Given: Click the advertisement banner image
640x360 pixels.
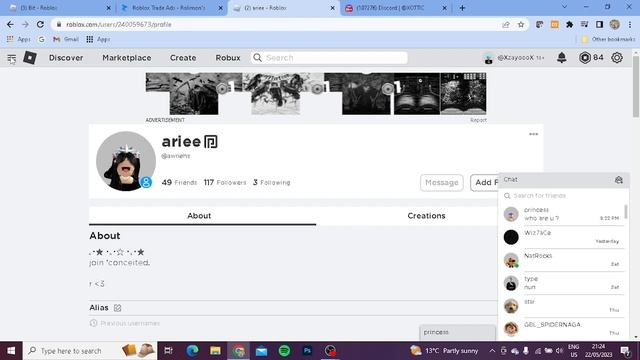Looking at the screenshot, I should coord(316,93).
